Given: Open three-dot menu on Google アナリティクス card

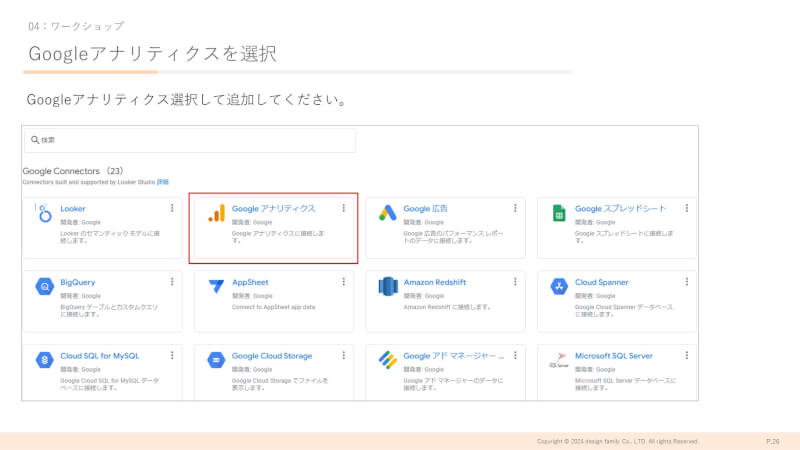Looking at the screenshot, I should tap(343, 208).
